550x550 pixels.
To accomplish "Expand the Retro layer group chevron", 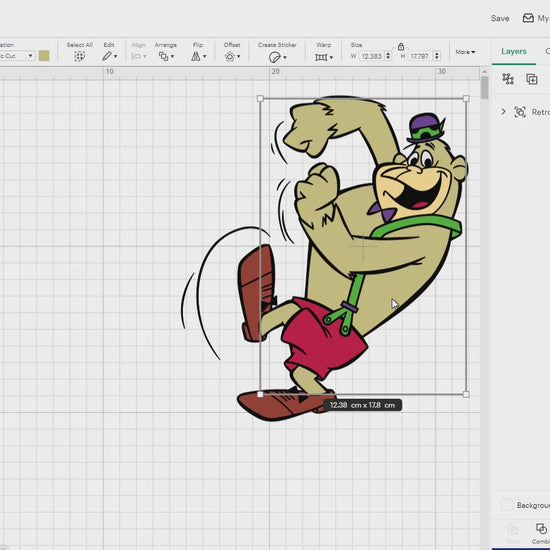I will click(504, 112).
